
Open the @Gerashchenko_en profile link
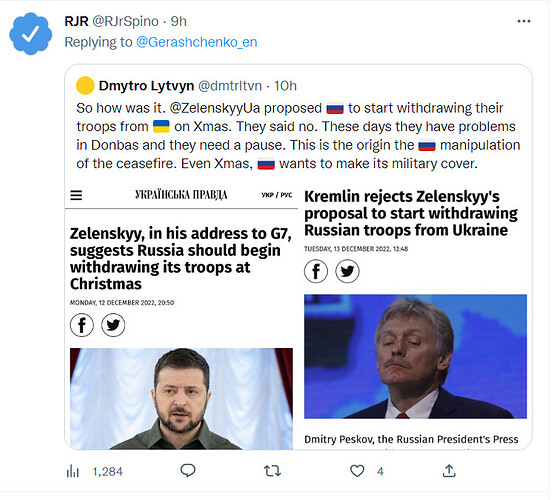coord(196,42)
